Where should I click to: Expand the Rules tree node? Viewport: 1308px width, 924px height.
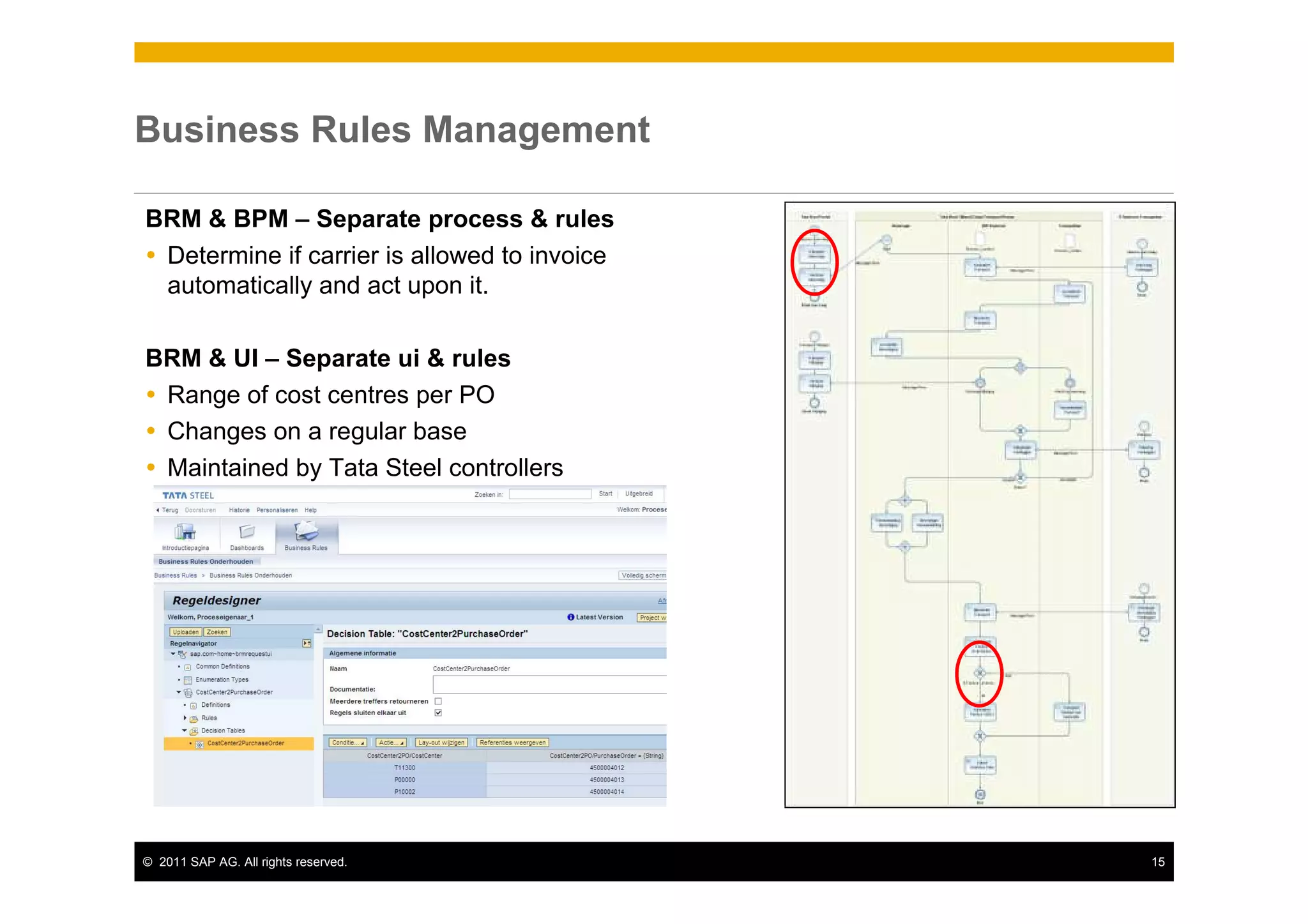(x=185, y=718)
